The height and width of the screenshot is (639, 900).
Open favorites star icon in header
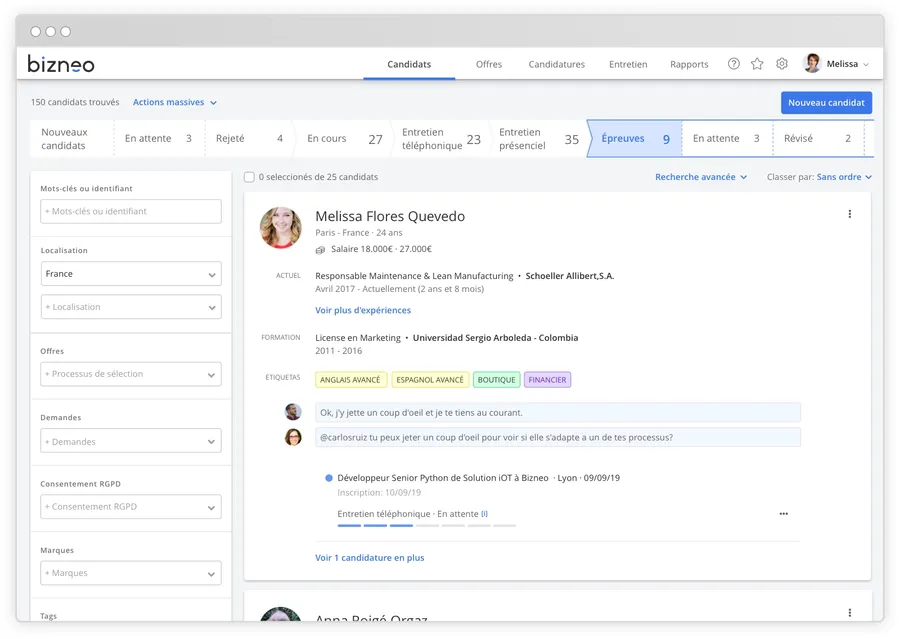click(x=757, y=64)
